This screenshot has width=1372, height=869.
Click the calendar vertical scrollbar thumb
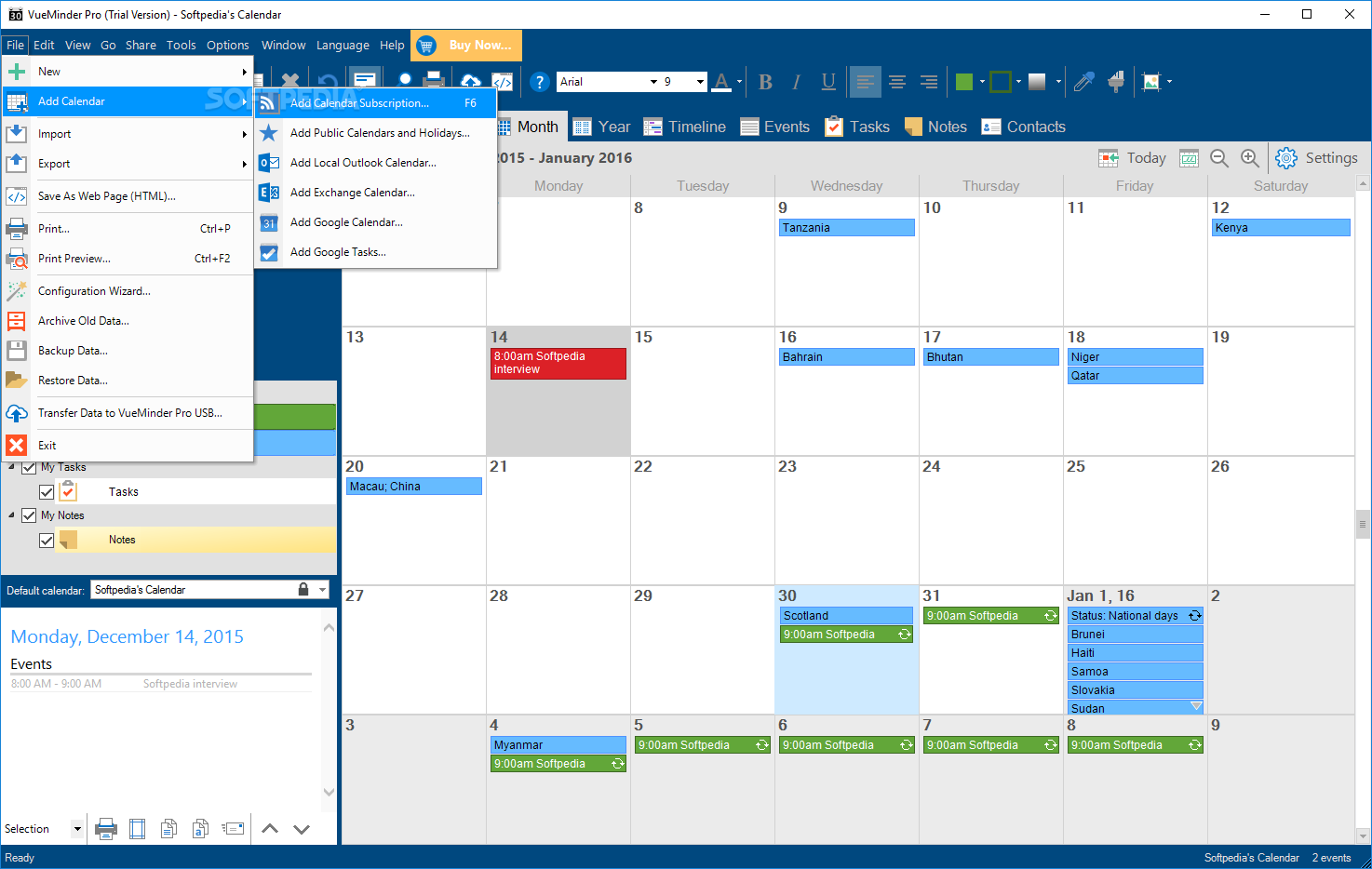(1363, 524)
